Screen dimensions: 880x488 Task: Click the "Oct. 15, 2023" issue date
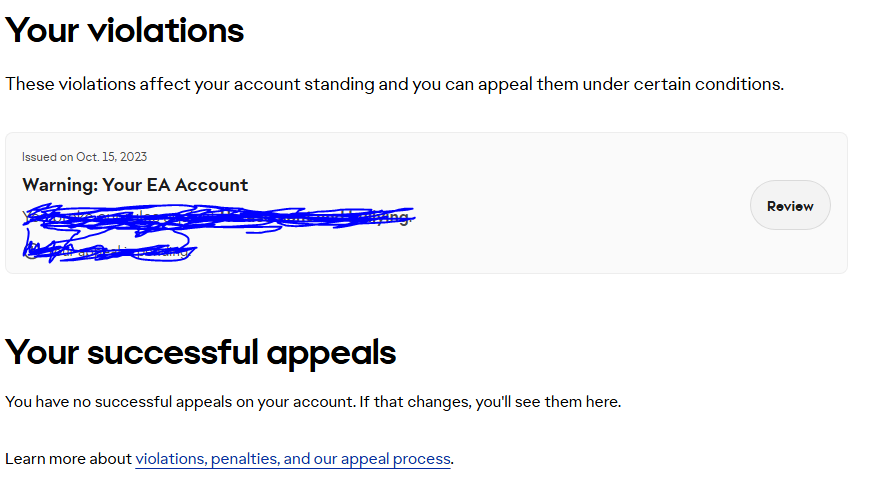pos(112,157)
